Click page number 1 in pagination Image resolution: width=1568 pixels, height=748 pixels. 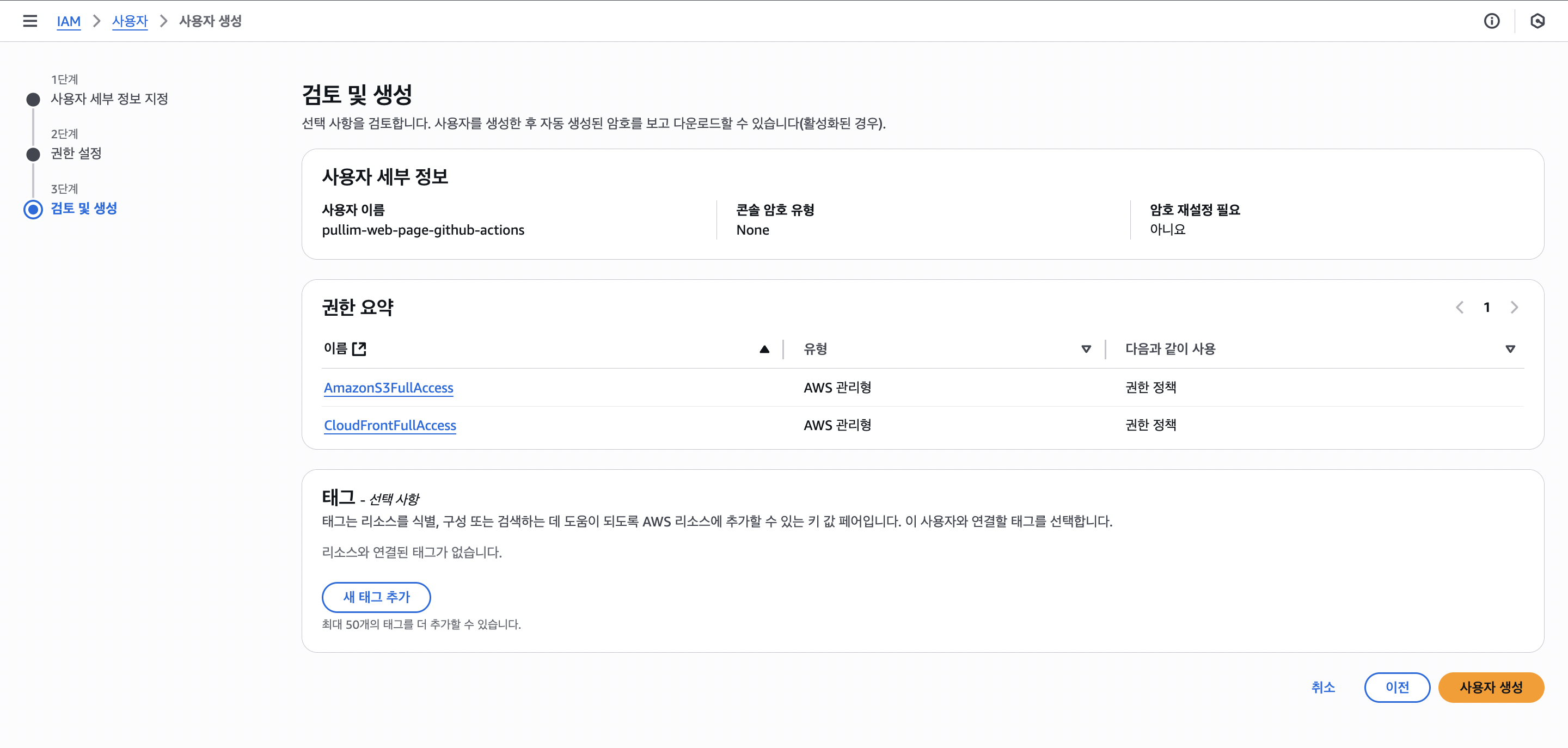(1487, 308)
